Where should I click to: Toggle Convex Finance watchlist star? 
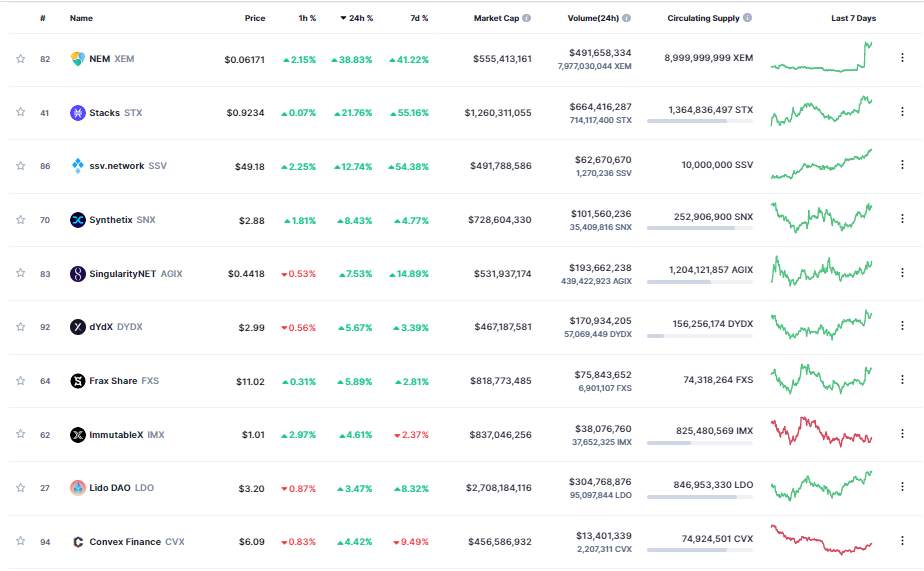pos(21,540)
